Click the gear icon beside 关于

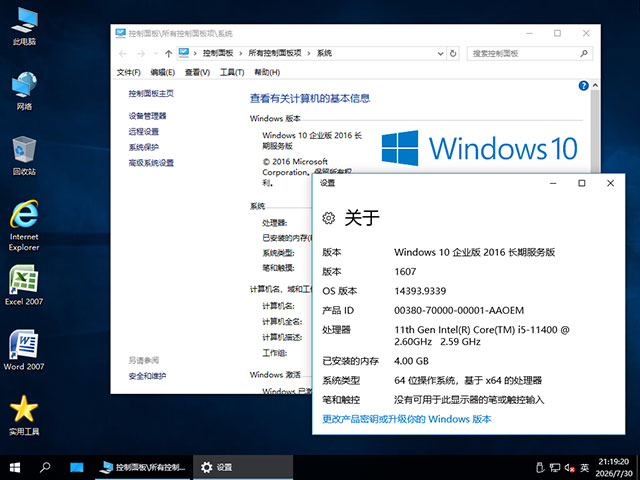329,218
